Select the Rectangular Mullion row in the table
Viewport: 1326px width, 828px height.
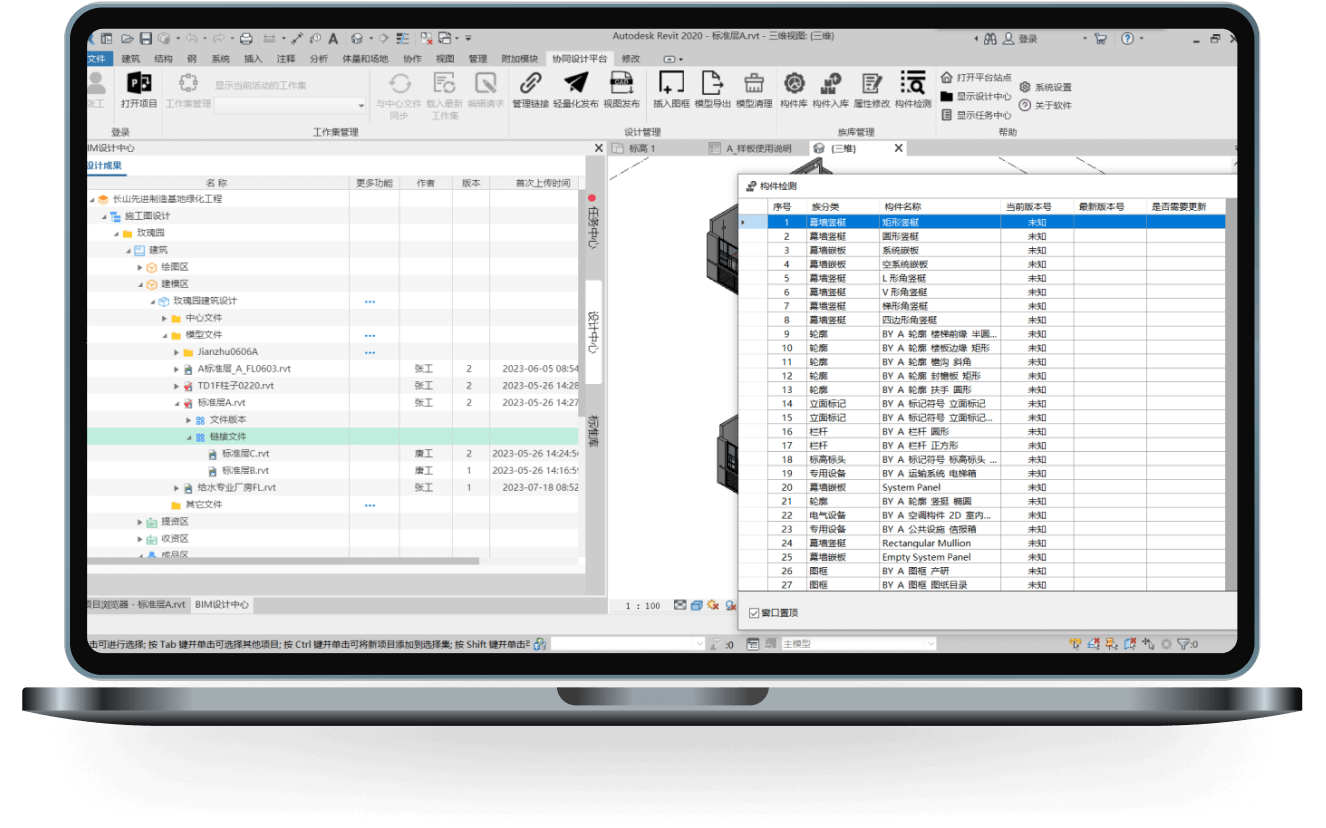coord(996,543)
